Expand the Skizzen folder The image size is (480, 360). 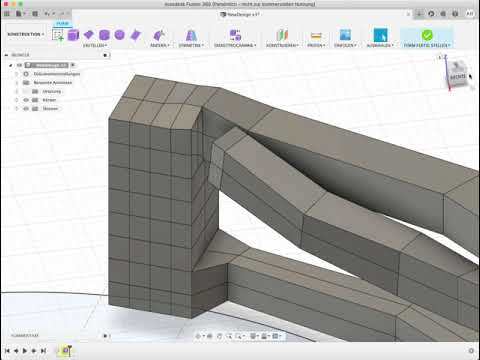pos(17,108)
